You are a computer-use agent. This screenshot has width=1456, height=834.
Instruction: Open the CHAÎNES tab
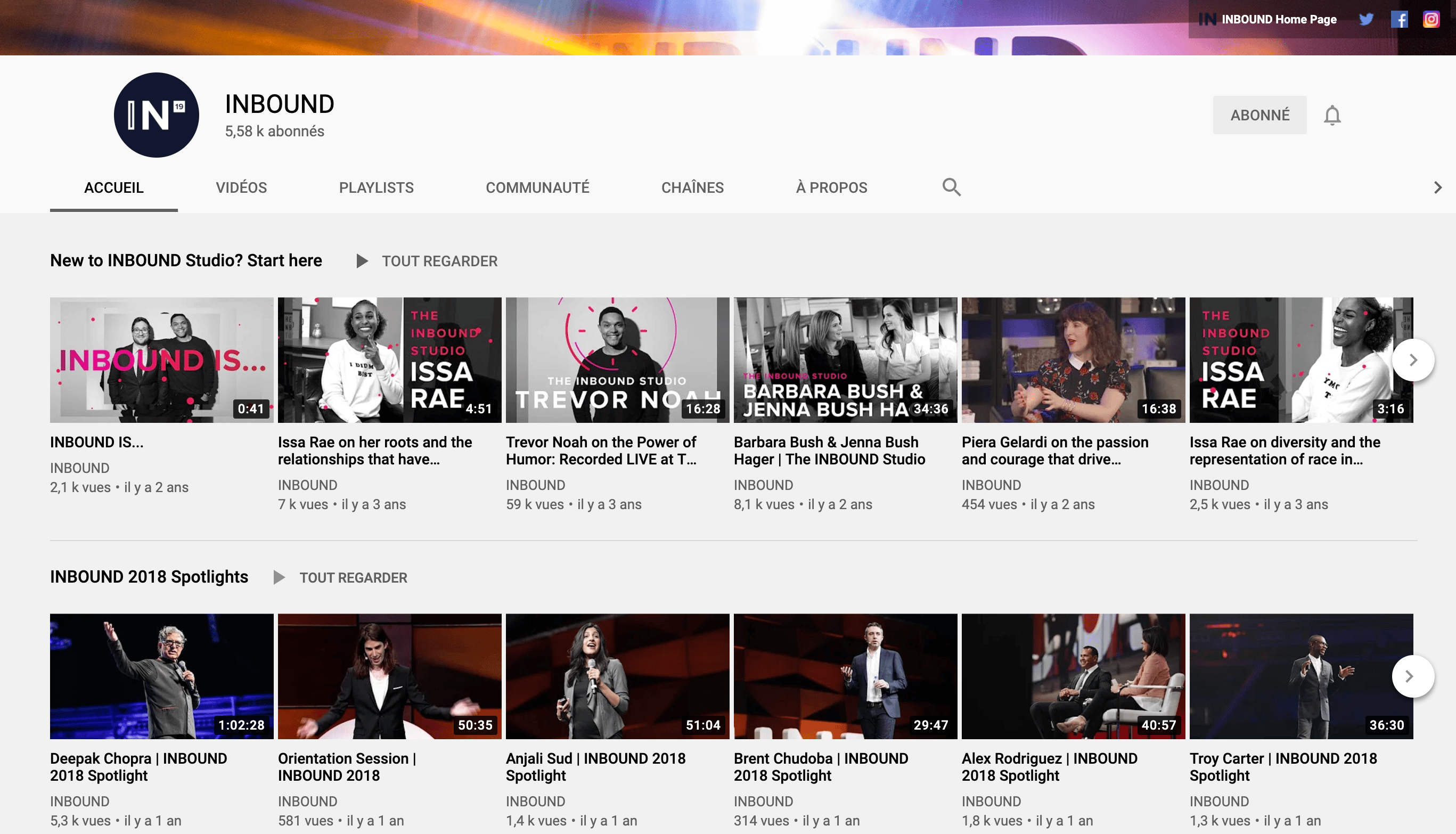[692, 188]
